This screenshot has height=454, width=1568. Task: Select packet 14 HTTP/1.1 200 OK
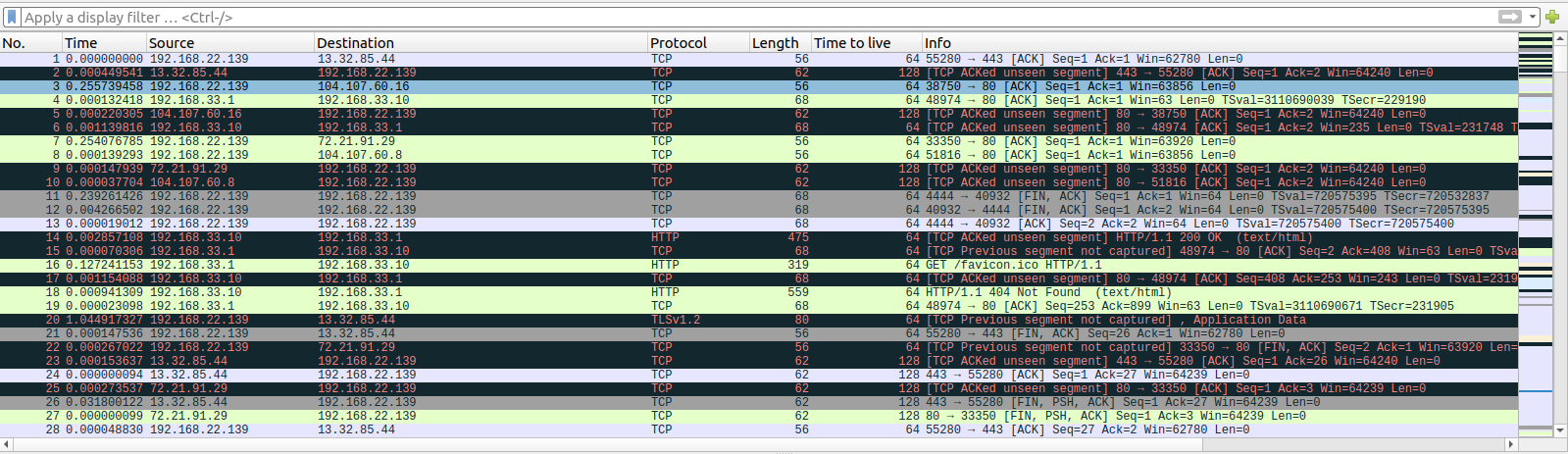[758, 237]
